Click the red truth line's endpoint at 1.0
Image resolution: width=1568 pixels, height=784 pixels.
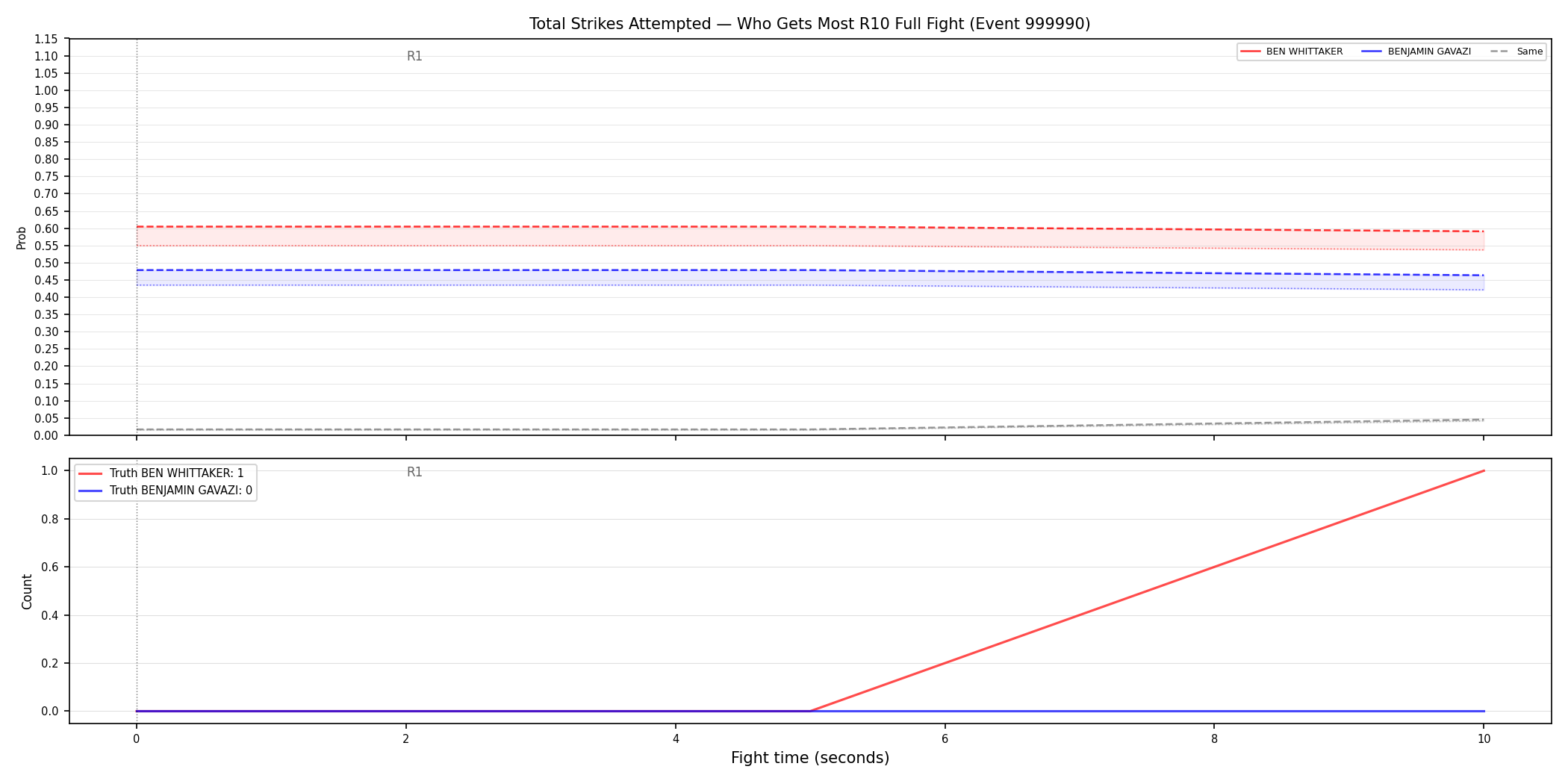[x=1484, y=470]
